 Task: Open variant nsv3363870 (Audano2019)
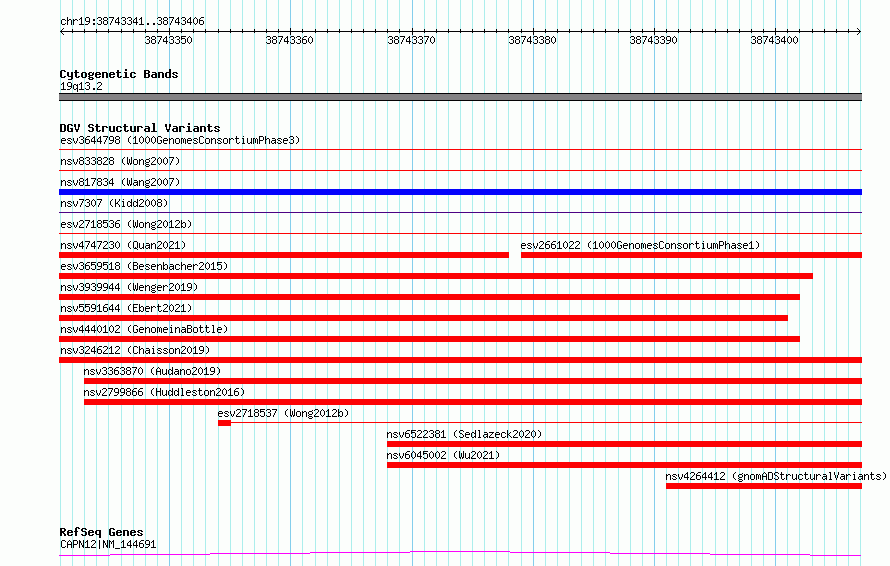[x=152, y=371]
